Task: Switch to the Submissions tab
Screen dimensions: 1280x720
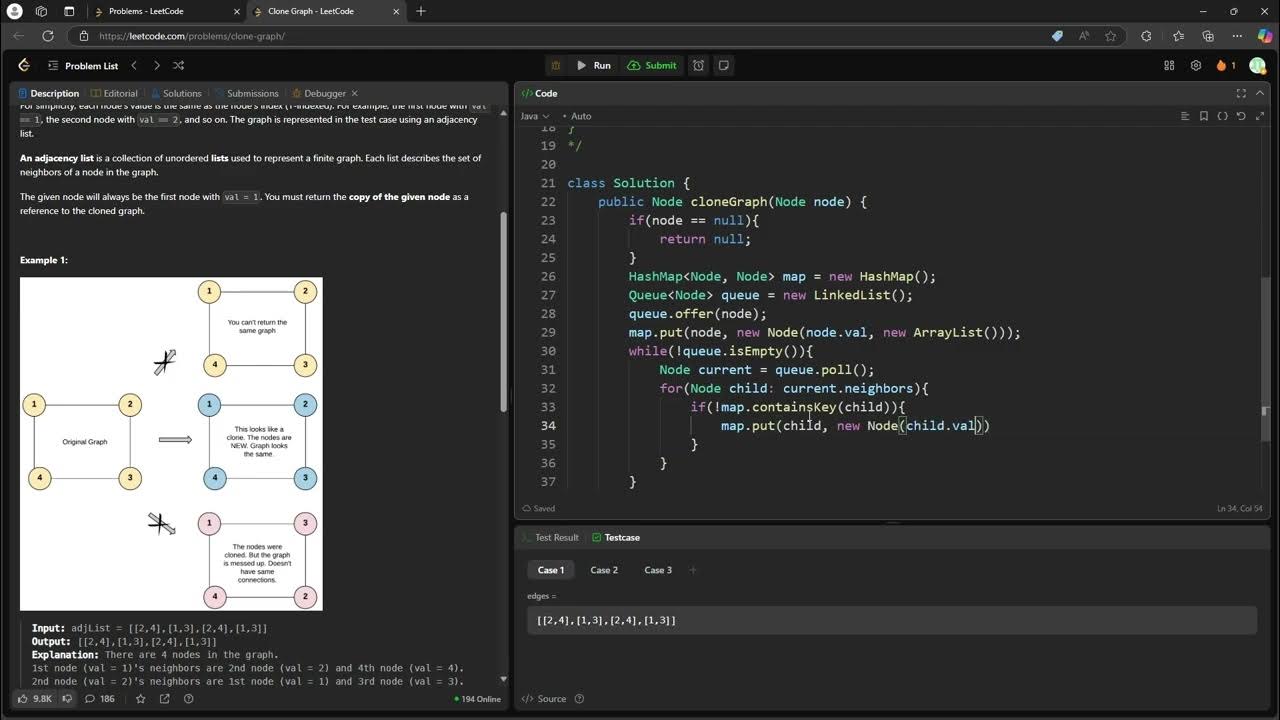Action: pyautogui.click(x=246, y=93)
